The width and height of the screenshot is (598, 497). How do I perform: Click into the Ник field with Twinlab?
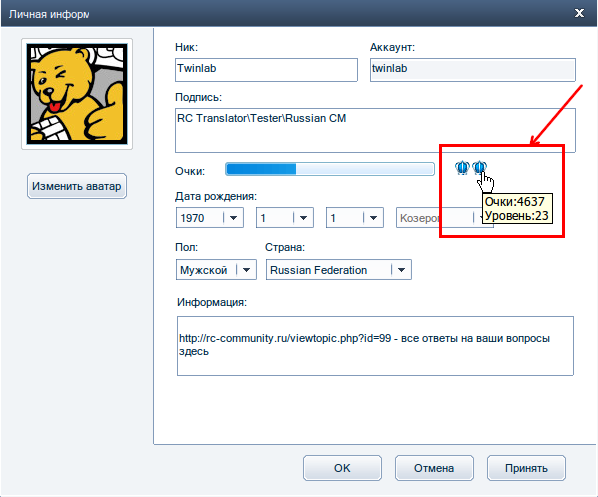point(266,70)
